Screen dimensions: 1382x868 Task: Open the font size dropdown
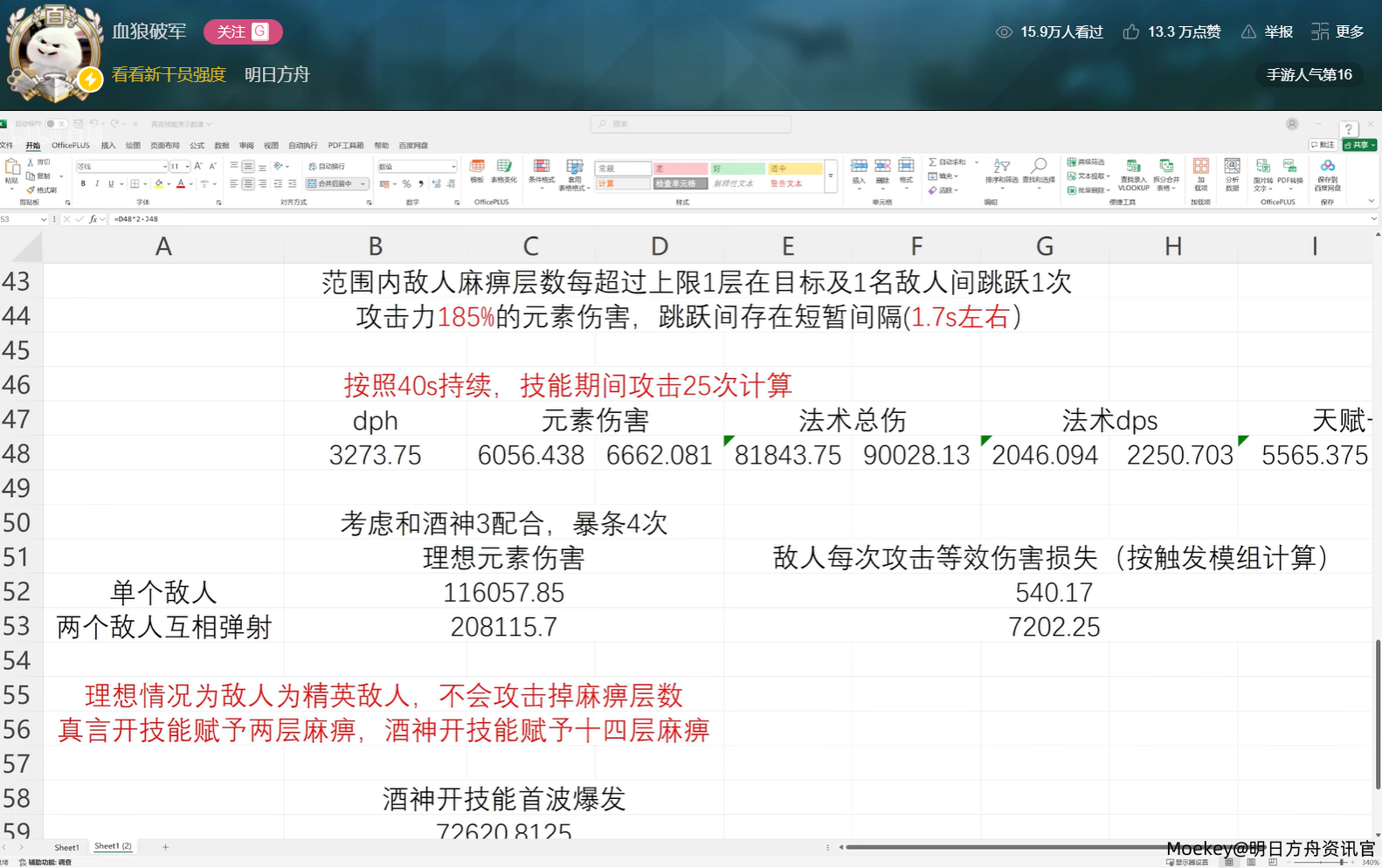point(187,167)
